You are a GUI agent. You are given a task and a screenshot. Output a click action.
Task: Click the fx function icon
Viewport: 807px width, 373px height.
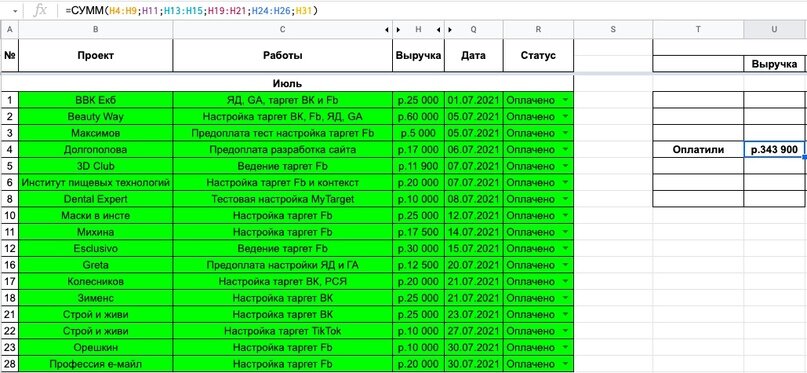(x=40, y=10)
